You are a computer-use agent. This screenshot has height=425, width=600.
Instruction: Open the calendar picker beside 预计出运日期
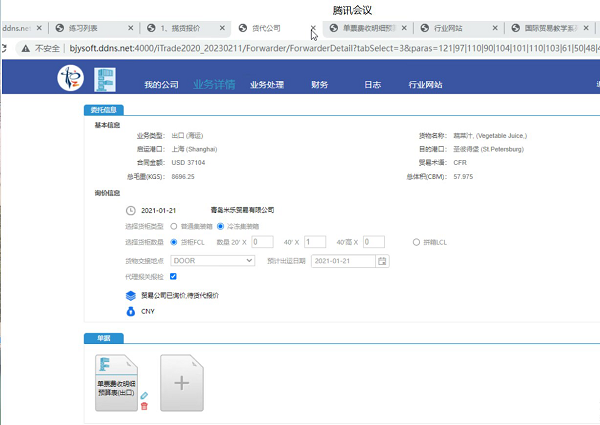[x=382, y=261]
